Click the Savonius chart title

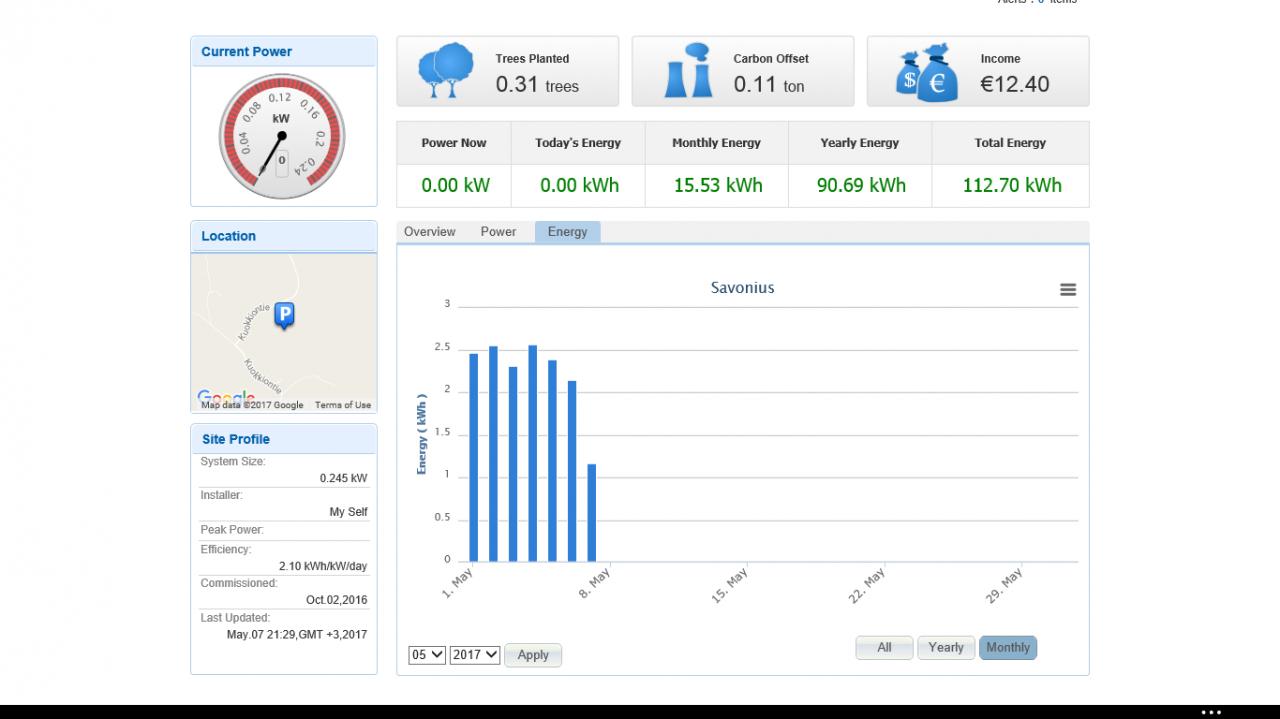pyautogui.click(x=743, y=288)
